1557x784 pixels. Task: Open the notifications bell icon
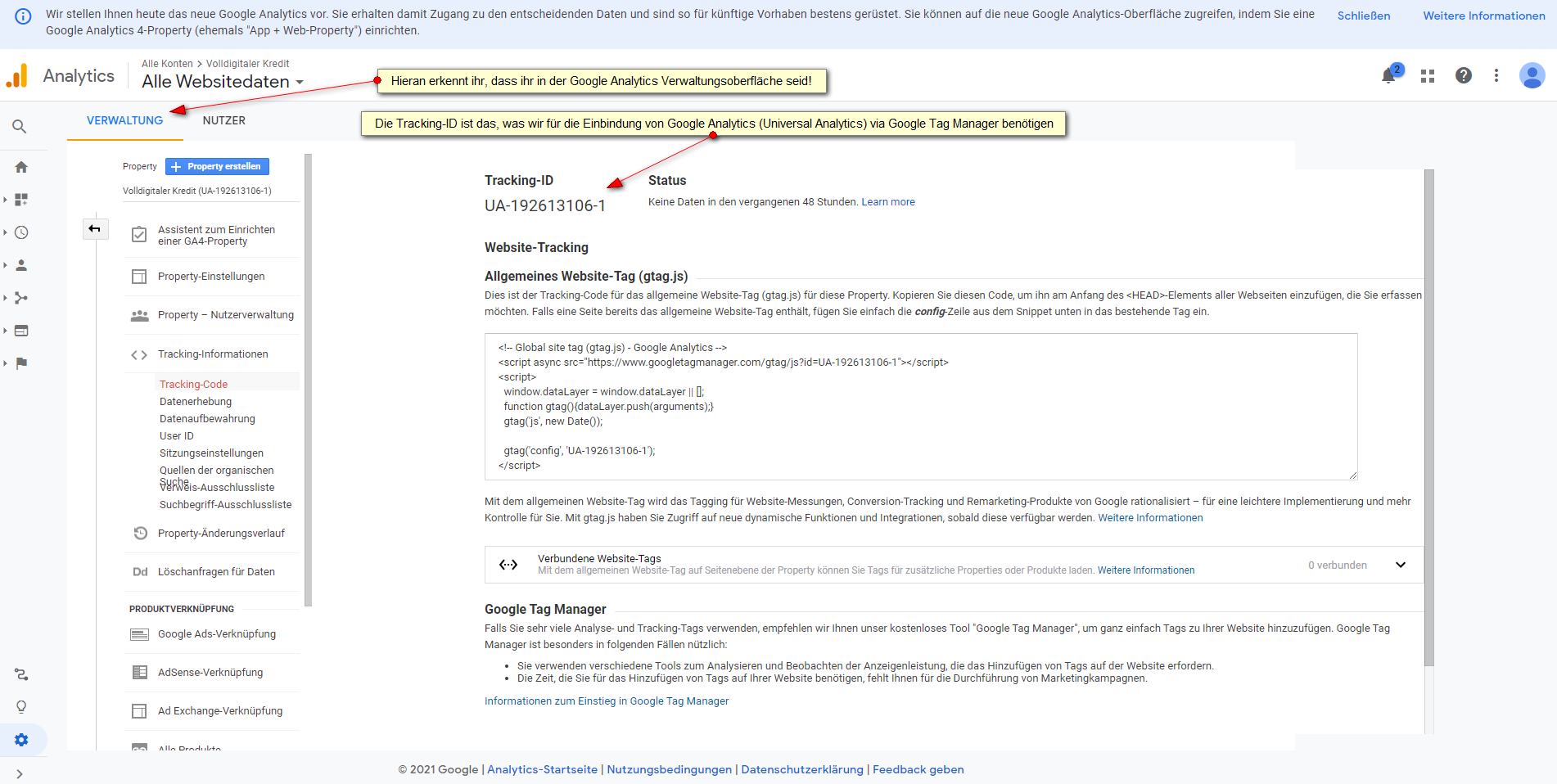coord(1389,75)
